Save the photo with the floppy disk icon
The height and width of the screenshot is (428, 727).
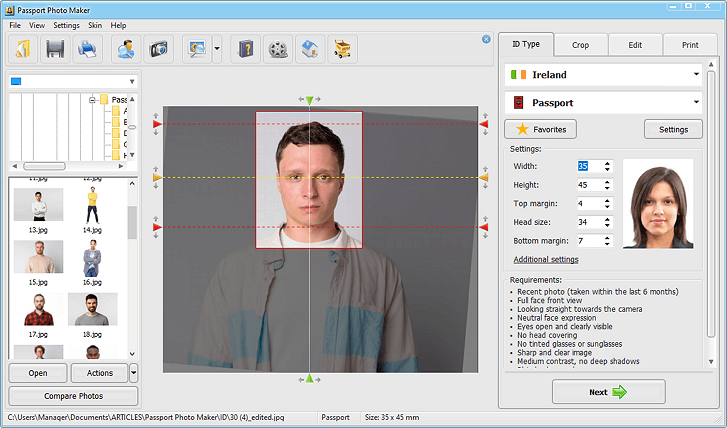[55, 49]
